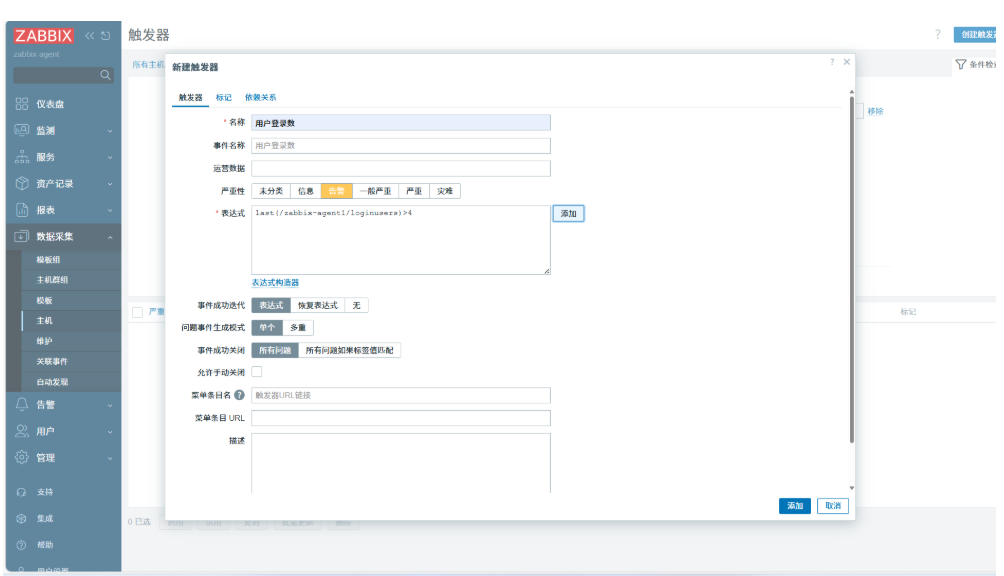Click the ZABBIX logo
1004x576 pixels.
click(44, 36)
